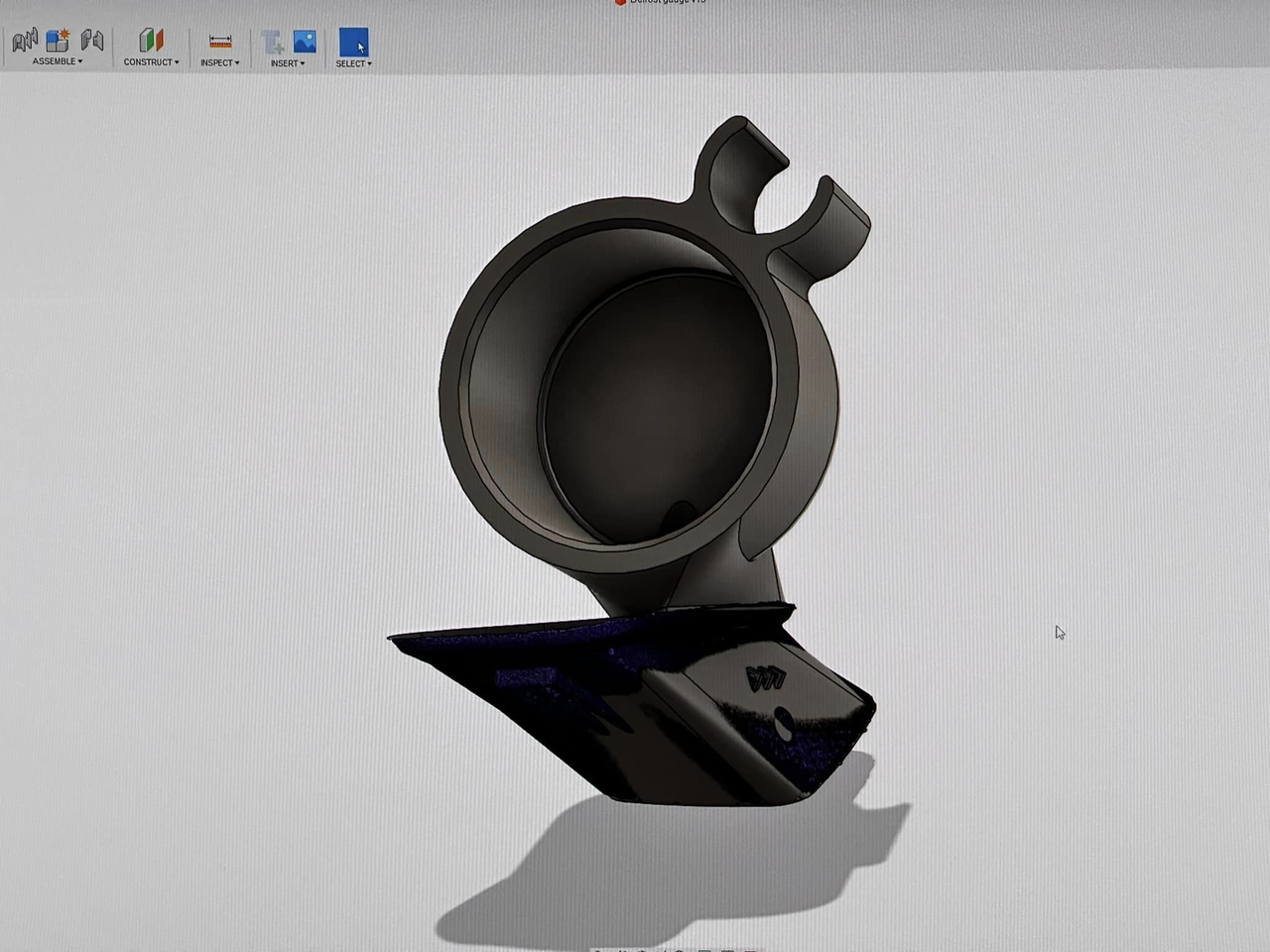Select the As-built Joint tool icon

92,41
